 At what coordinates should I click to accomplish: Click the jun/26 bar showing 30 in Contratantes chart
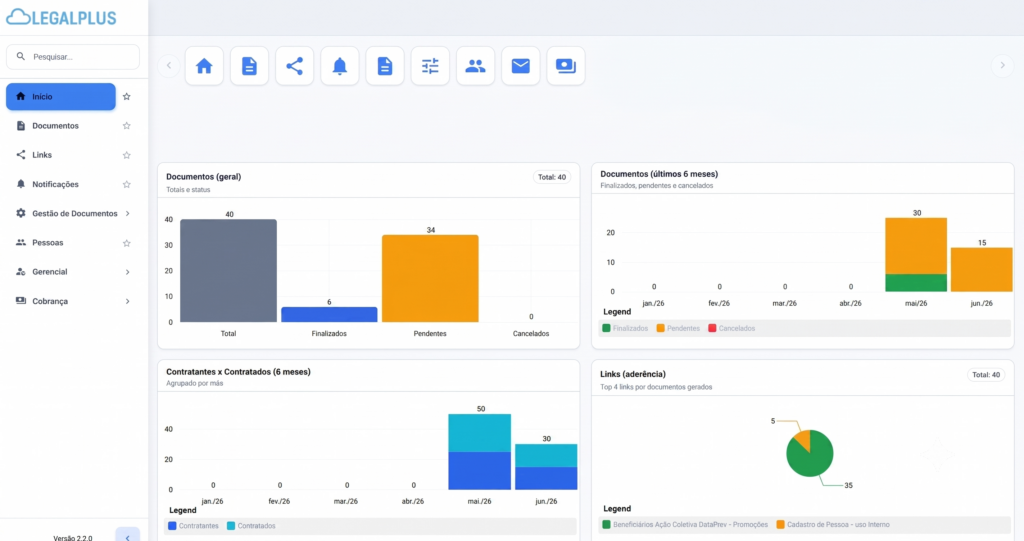546,467
